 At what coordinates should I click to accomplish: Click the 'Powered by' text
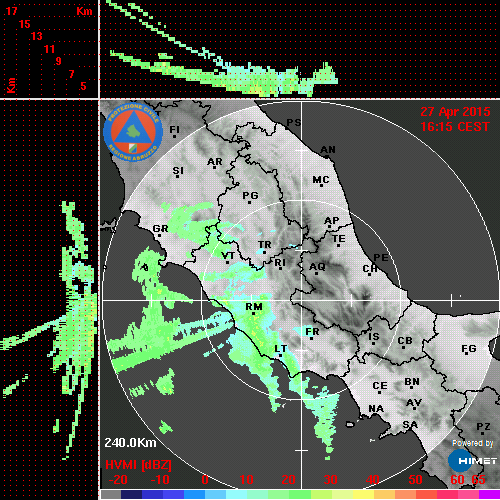[473, 443]
